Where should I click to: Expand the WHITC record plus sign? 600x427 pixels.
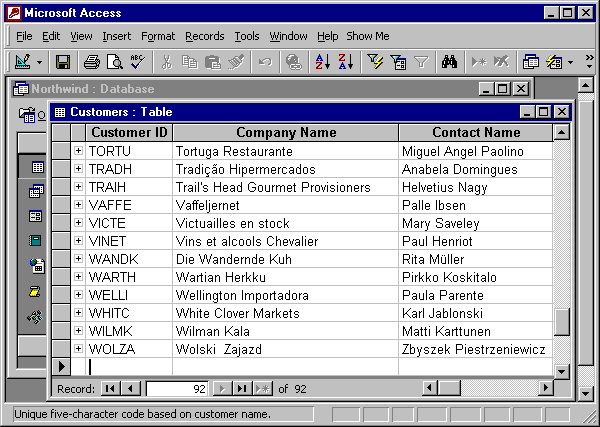pyautogui.click(x=78, y=313)
